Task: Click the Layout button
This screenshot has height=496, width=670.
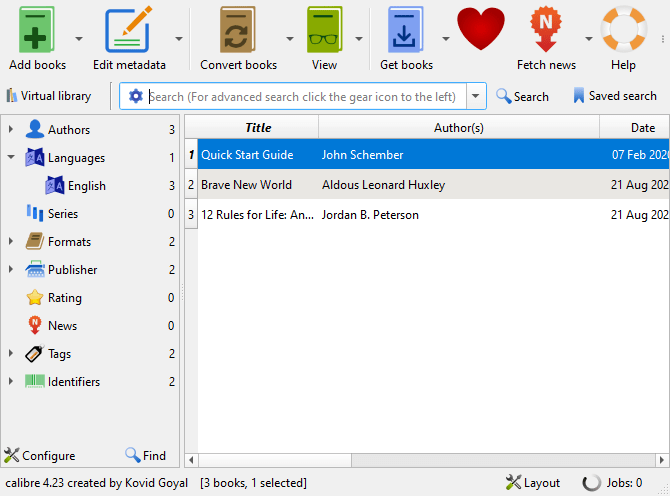Action: point(532,483)
